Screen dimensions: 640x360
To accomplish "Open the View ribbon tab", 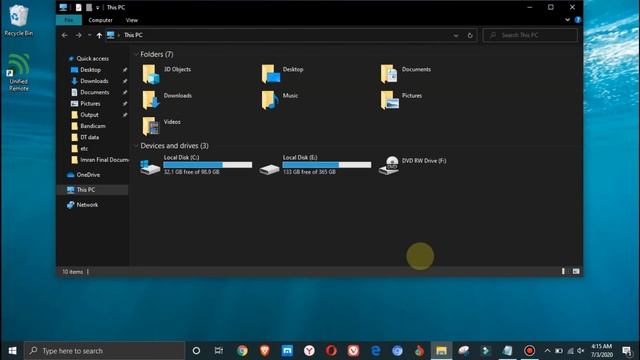I will point(131,20).
